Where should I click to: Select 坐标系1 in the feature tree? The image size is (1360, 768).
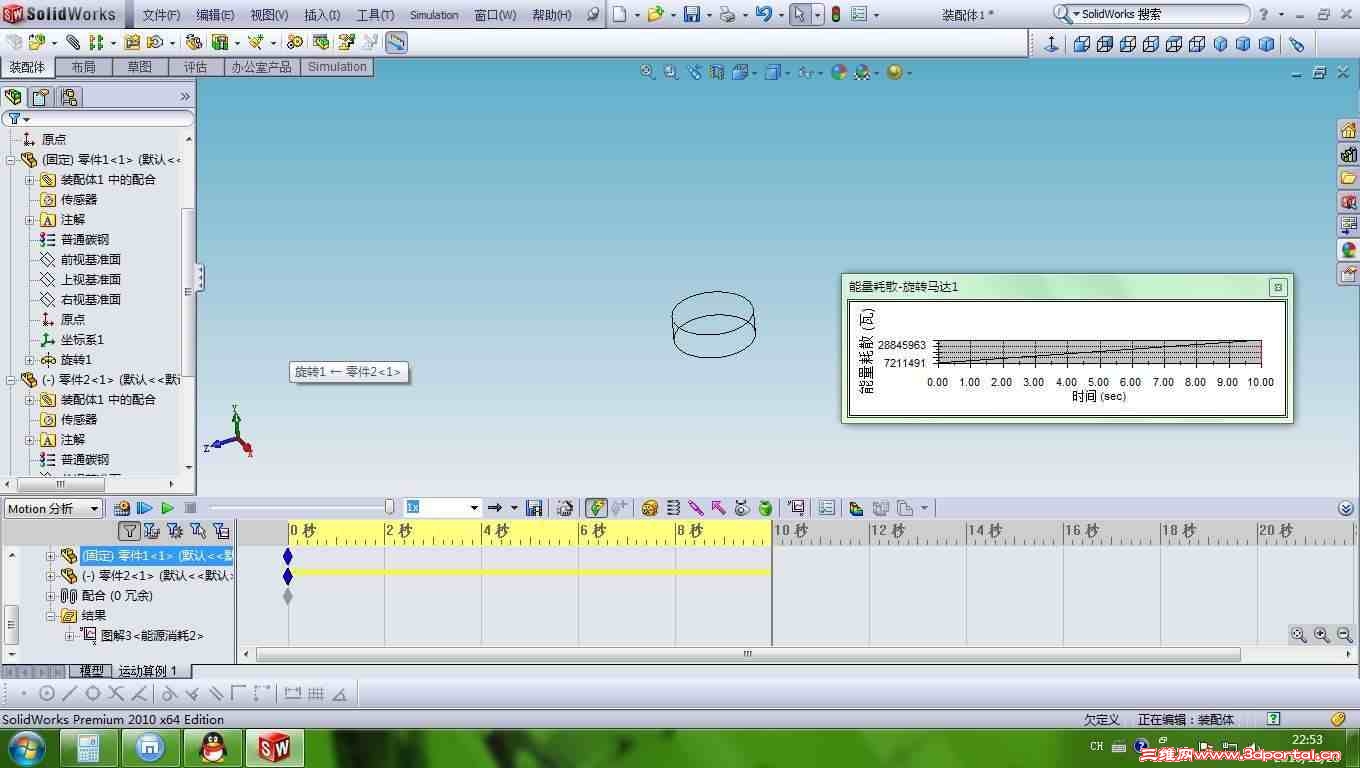pyautogui.click(x=82, y=340)
